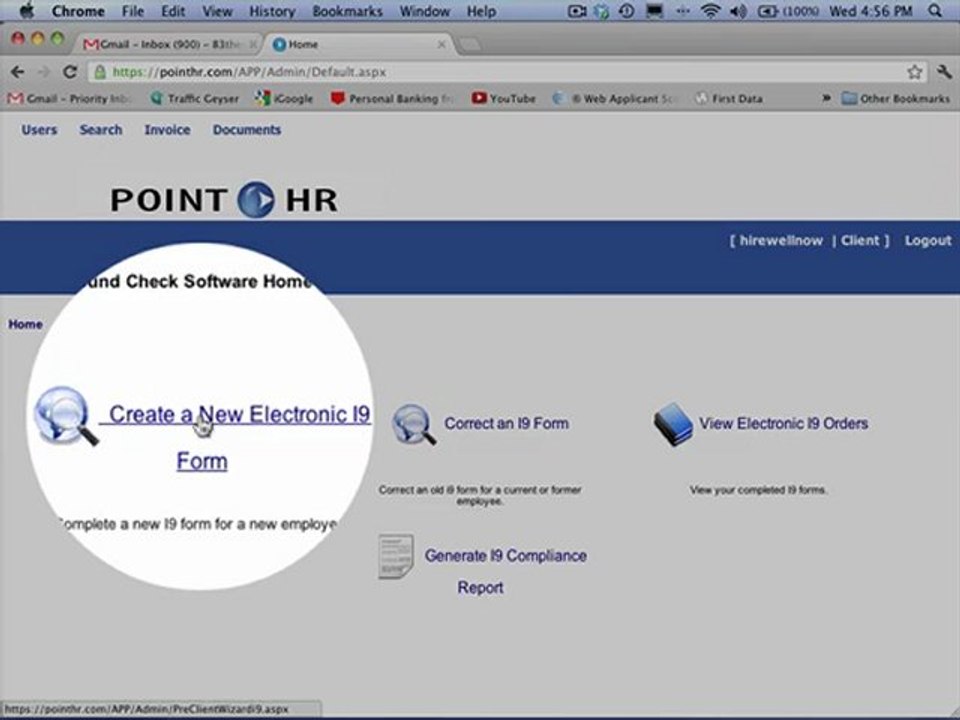
Task: Open Gmail Priority Inbox bookmark
Action: [x=69, y=99]
